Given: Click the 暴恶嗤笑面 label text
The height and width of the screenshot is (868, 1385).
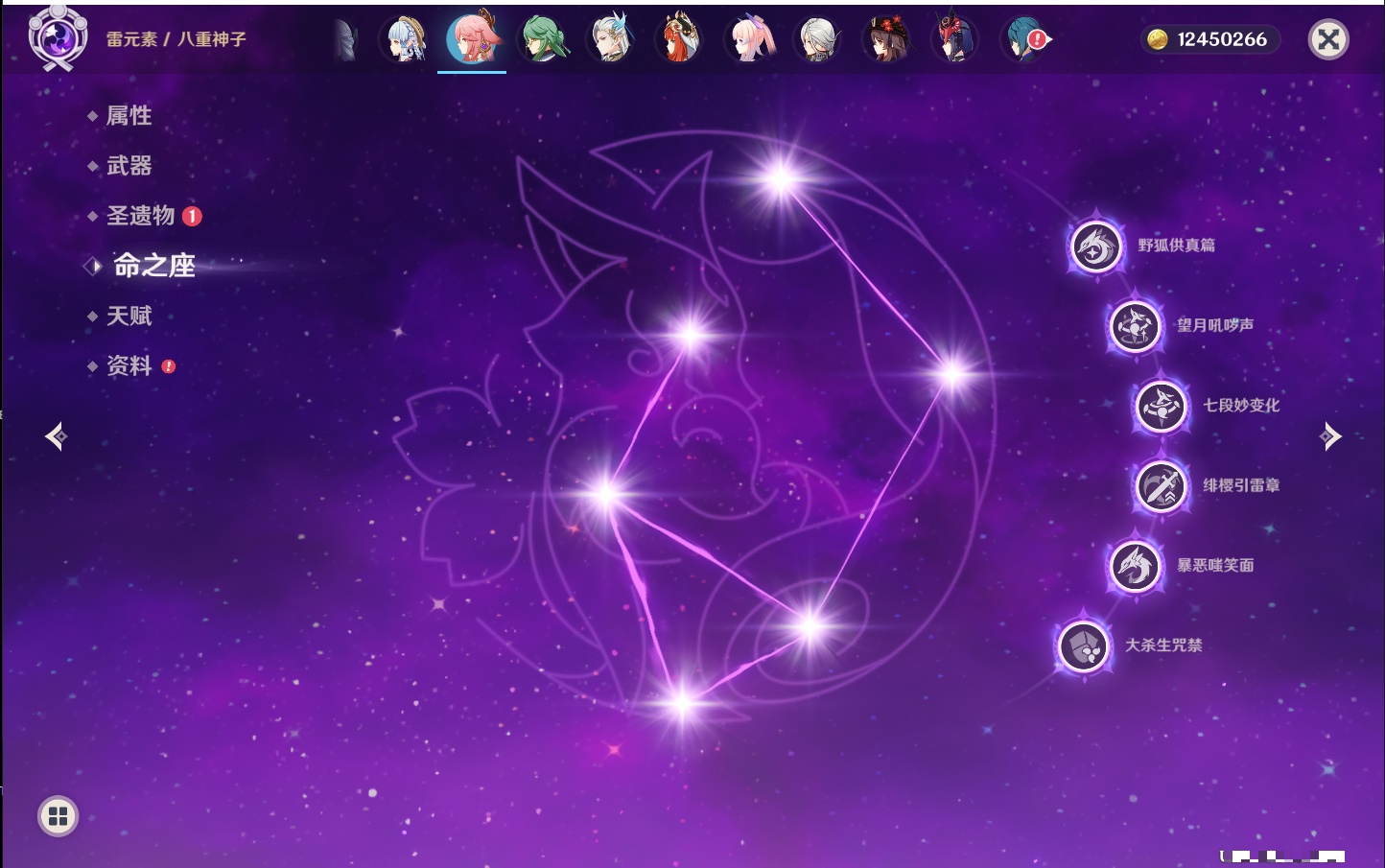Looking at the screenshot, I should (x=1215, y=566).
